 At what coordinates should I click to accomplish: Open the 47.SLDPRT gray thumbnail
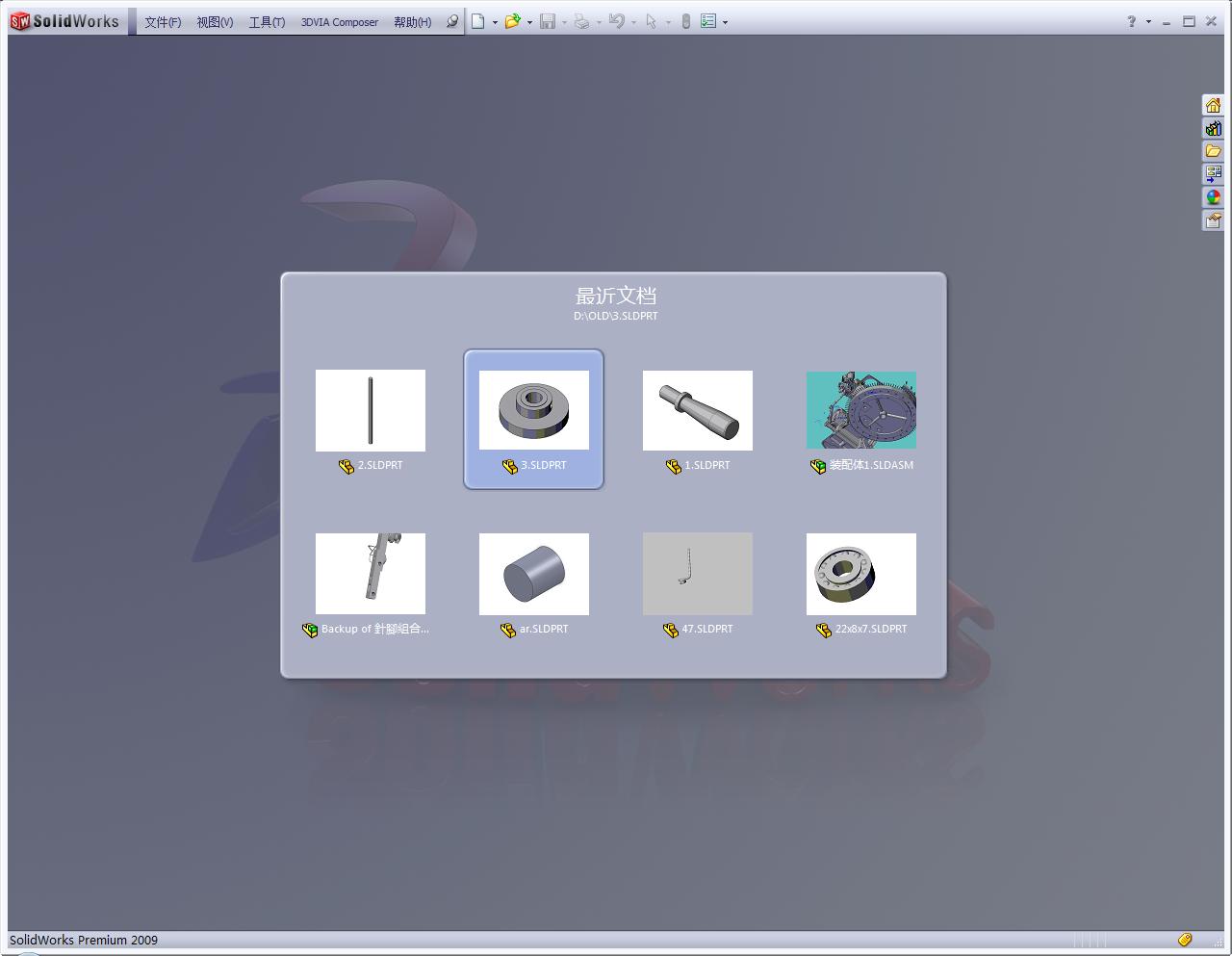[x=698, y=574]
